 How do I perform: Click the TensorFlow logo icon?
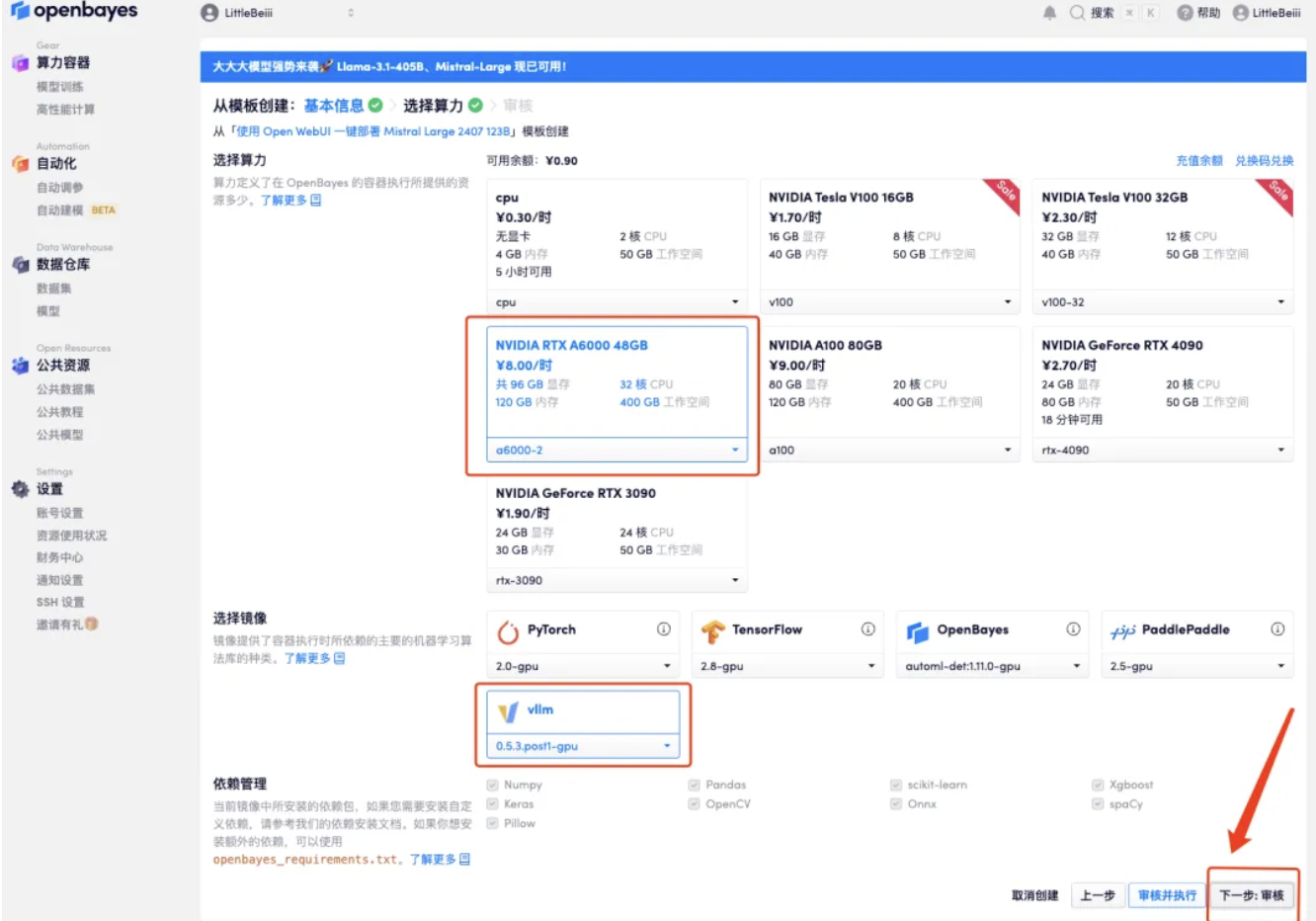click(x=712, y=630)
